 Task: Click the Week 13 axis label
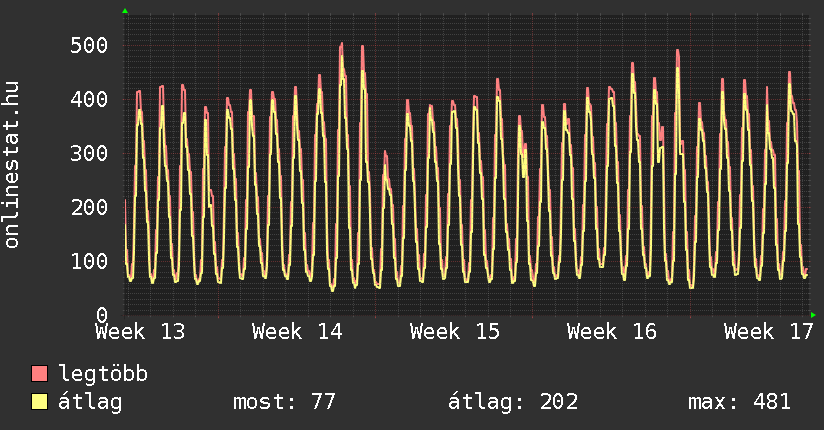point(140,331)
